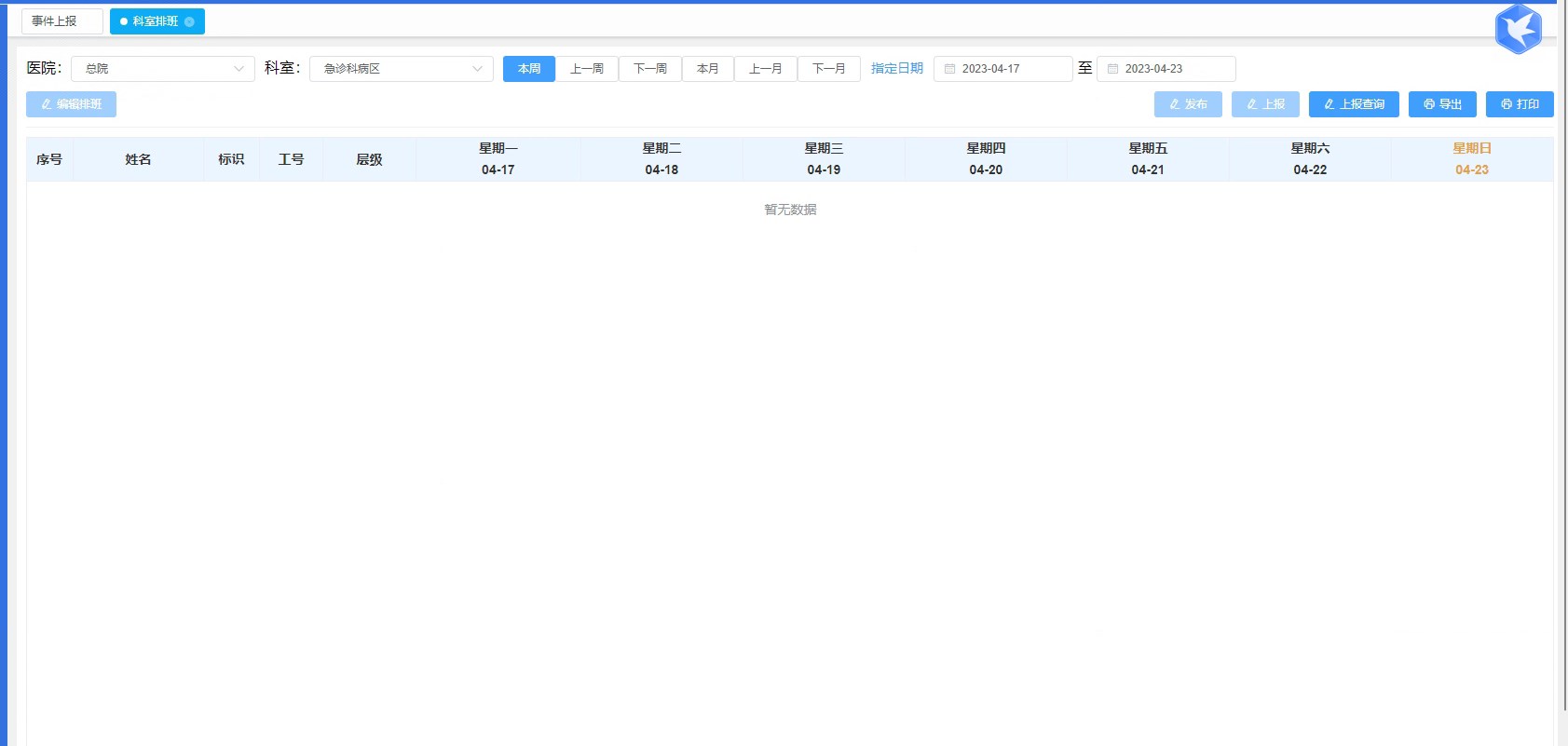Click the calendar icon in end date field
1568x746 pixels.
pos(1112,69)
